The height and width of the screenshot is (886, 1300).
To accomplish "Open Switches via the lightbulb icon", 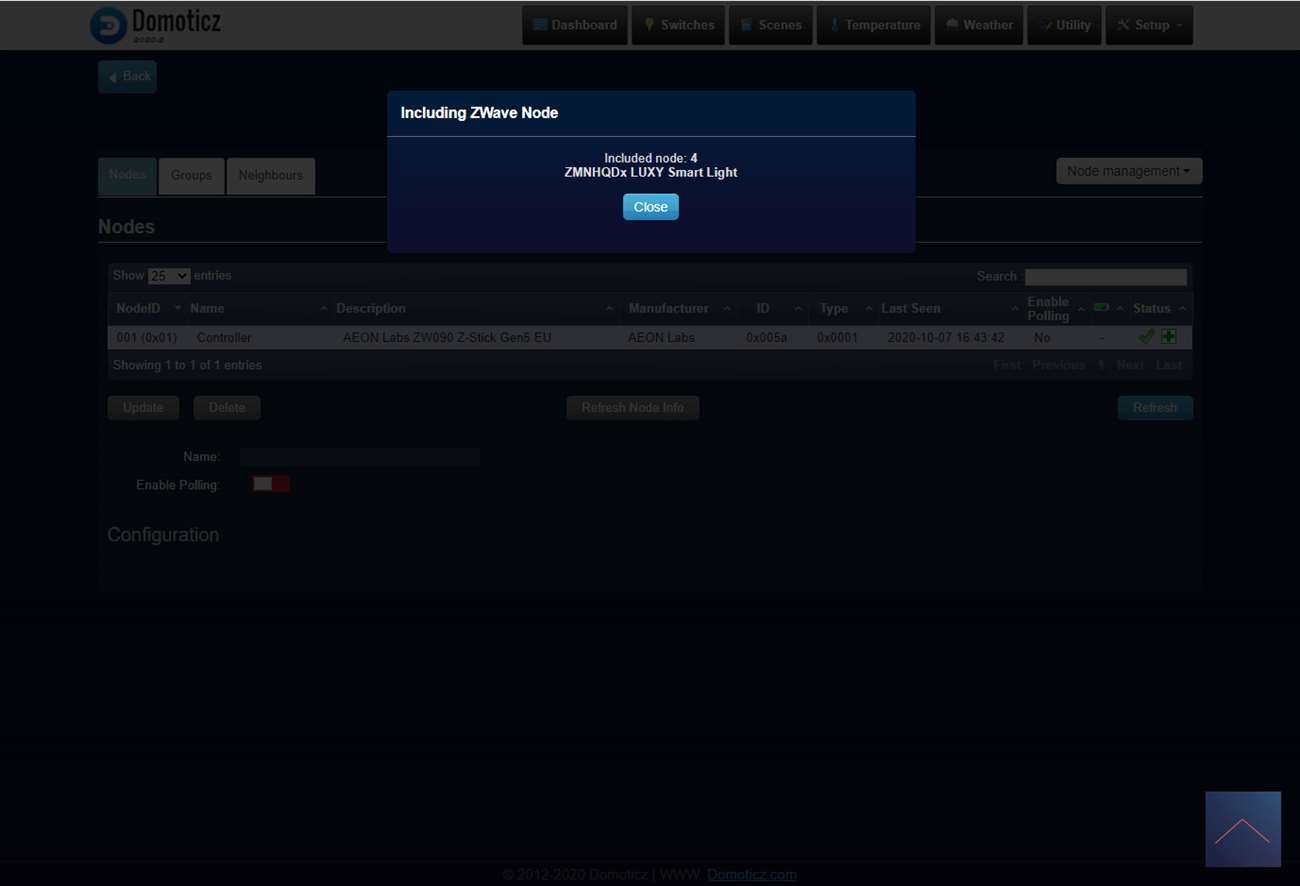I will point(649,25).
